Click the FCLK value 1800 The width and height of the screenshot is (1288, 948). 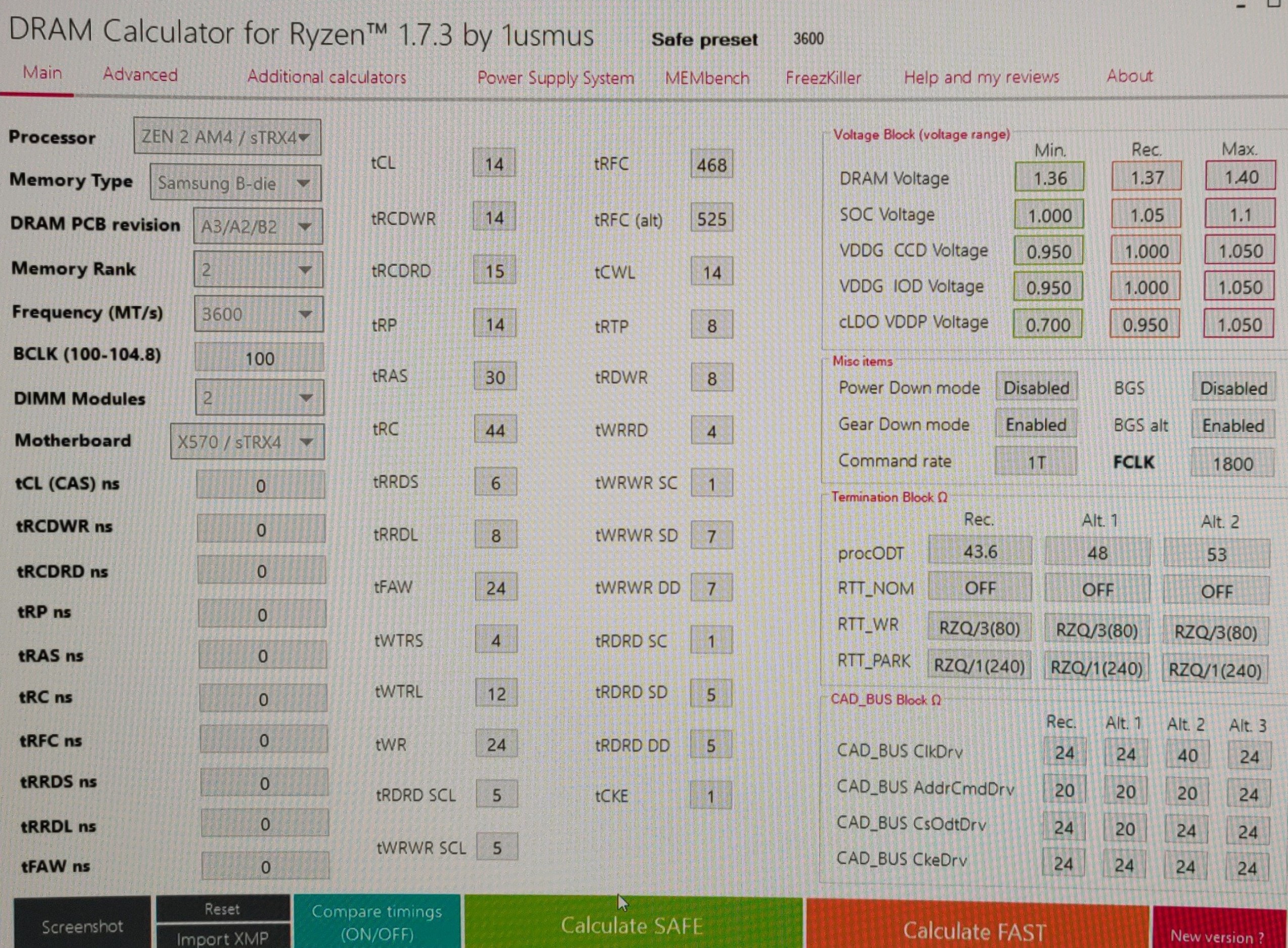click(x=1232, y=463)
